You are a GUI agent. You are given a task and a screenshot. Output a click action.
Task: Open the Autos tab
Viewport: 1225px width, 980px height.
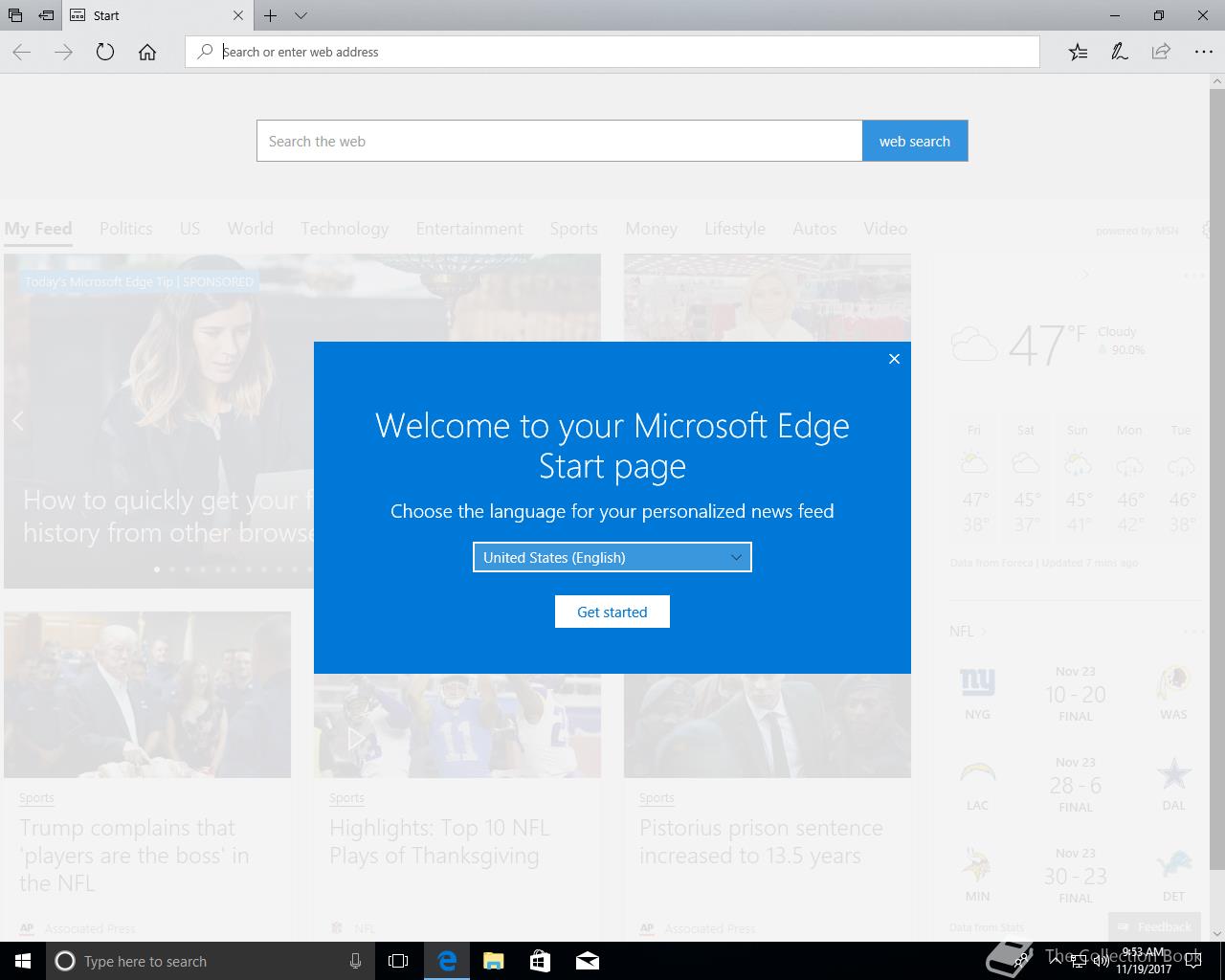[x=814, y=229]
